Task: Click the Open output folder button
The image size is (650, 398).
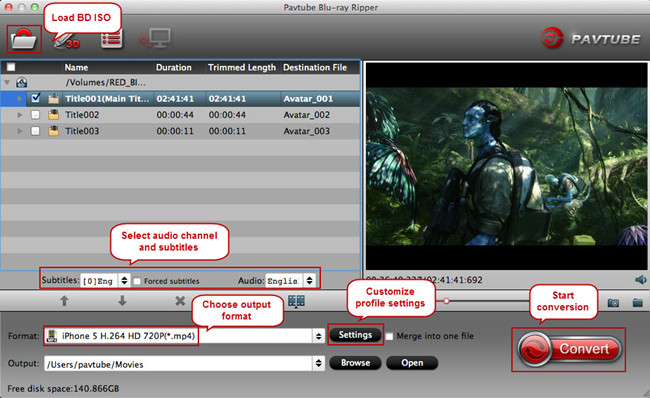Action: 412,363
